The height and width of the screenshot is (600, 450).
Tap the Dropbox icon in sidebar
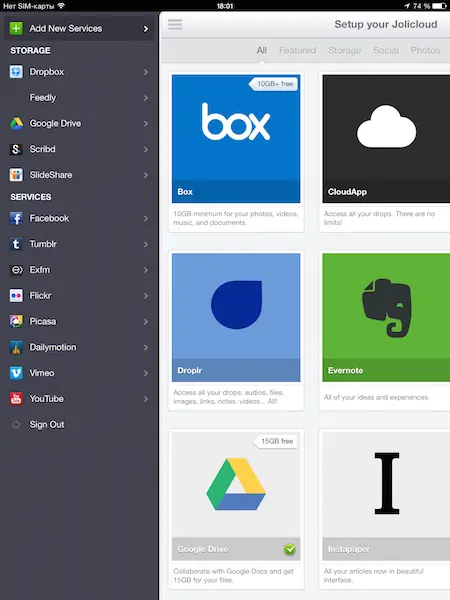click(x=16, y=72)
